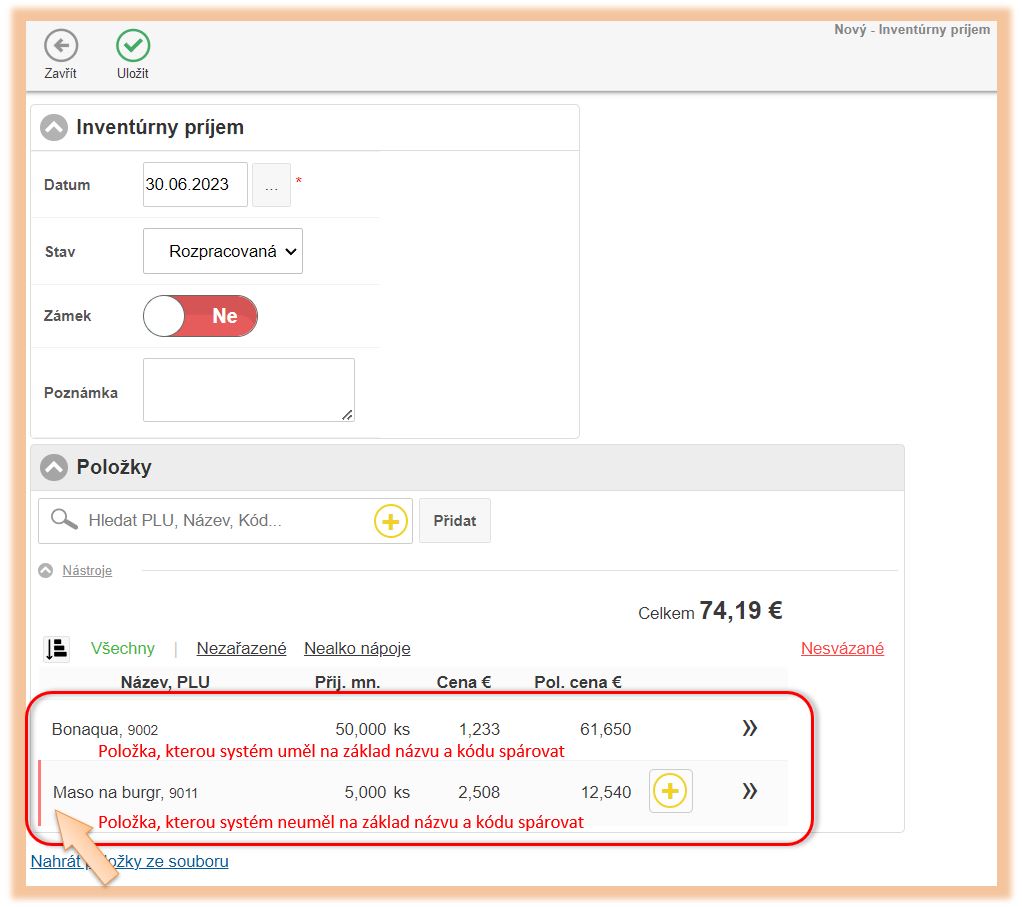Click the Nesvázané link
The image size is (1022, 907).
coord(842,649)
